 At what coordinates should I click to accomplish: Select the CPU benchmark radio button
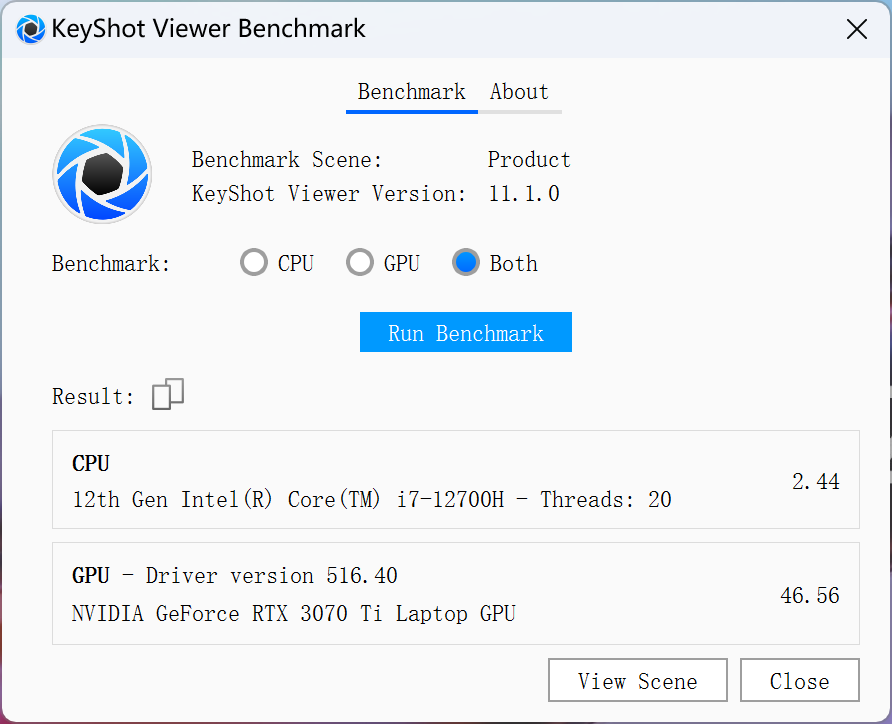[254, 263]
